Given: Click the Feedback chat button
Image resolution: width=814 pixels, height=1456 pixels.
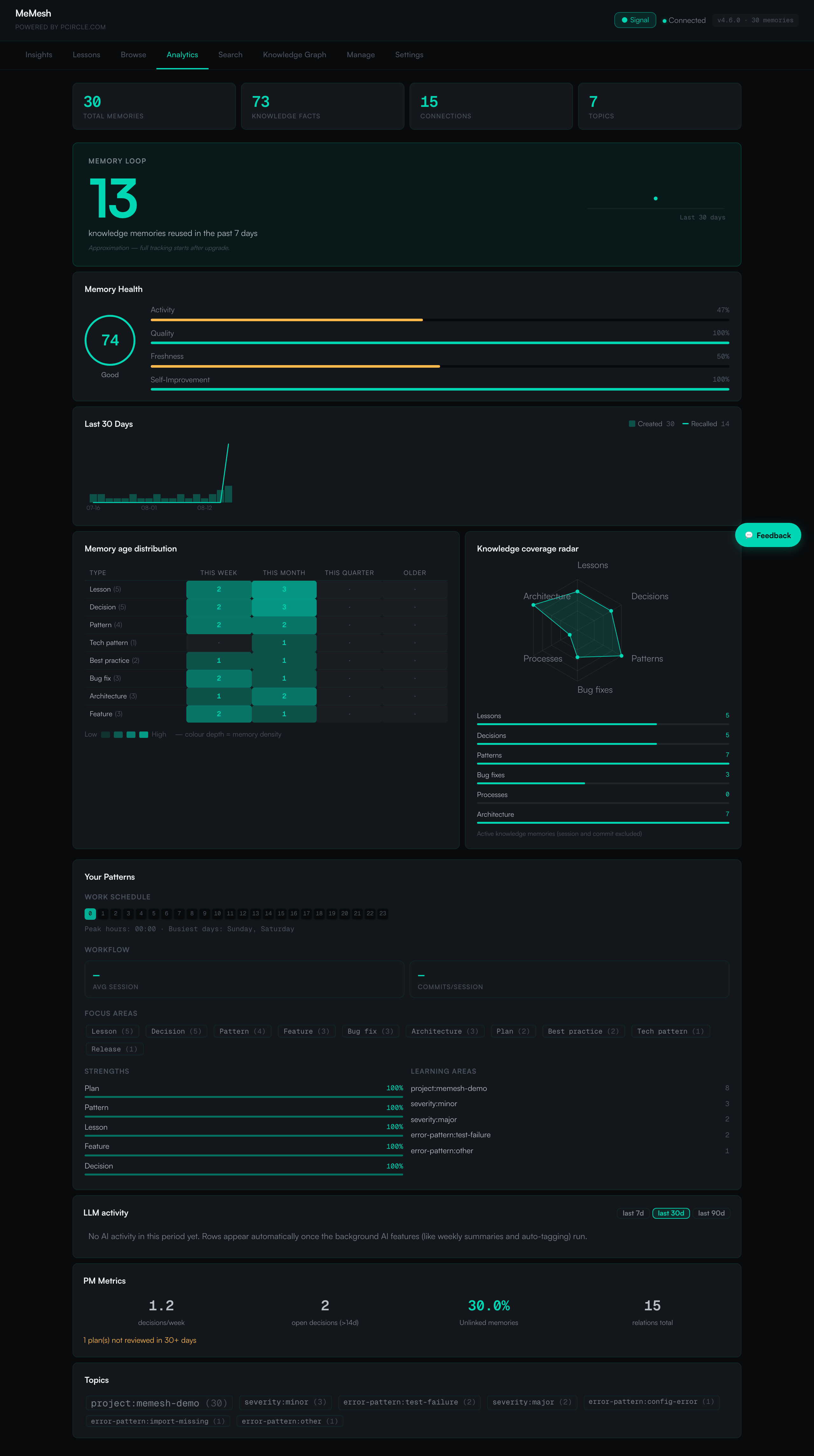Looking at the screenshot, I should [768, 535].
